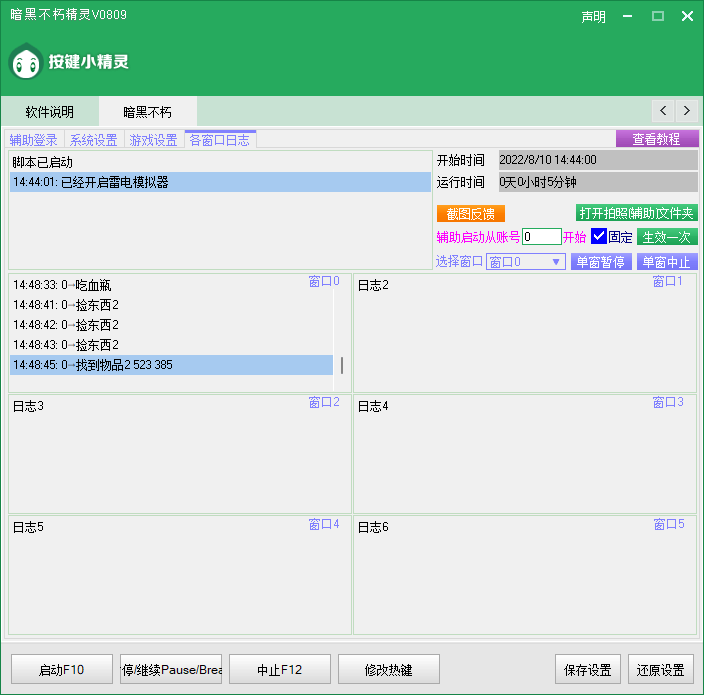Image resolution: width=704 pixels, height=695 pixels.
Task: Click the 中止F12 button
Action: tap(279, 669)
